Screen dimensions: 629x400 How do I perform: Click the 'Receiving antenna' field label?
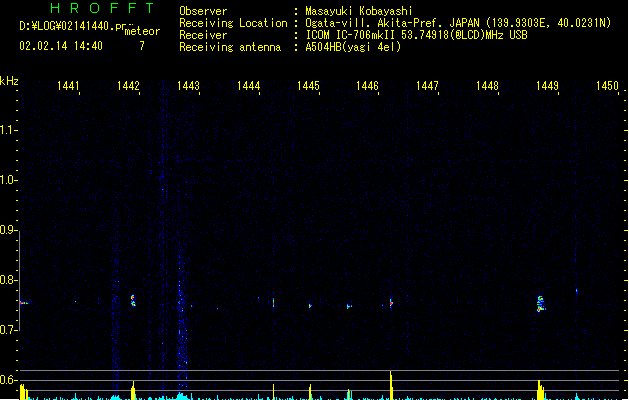230,47
